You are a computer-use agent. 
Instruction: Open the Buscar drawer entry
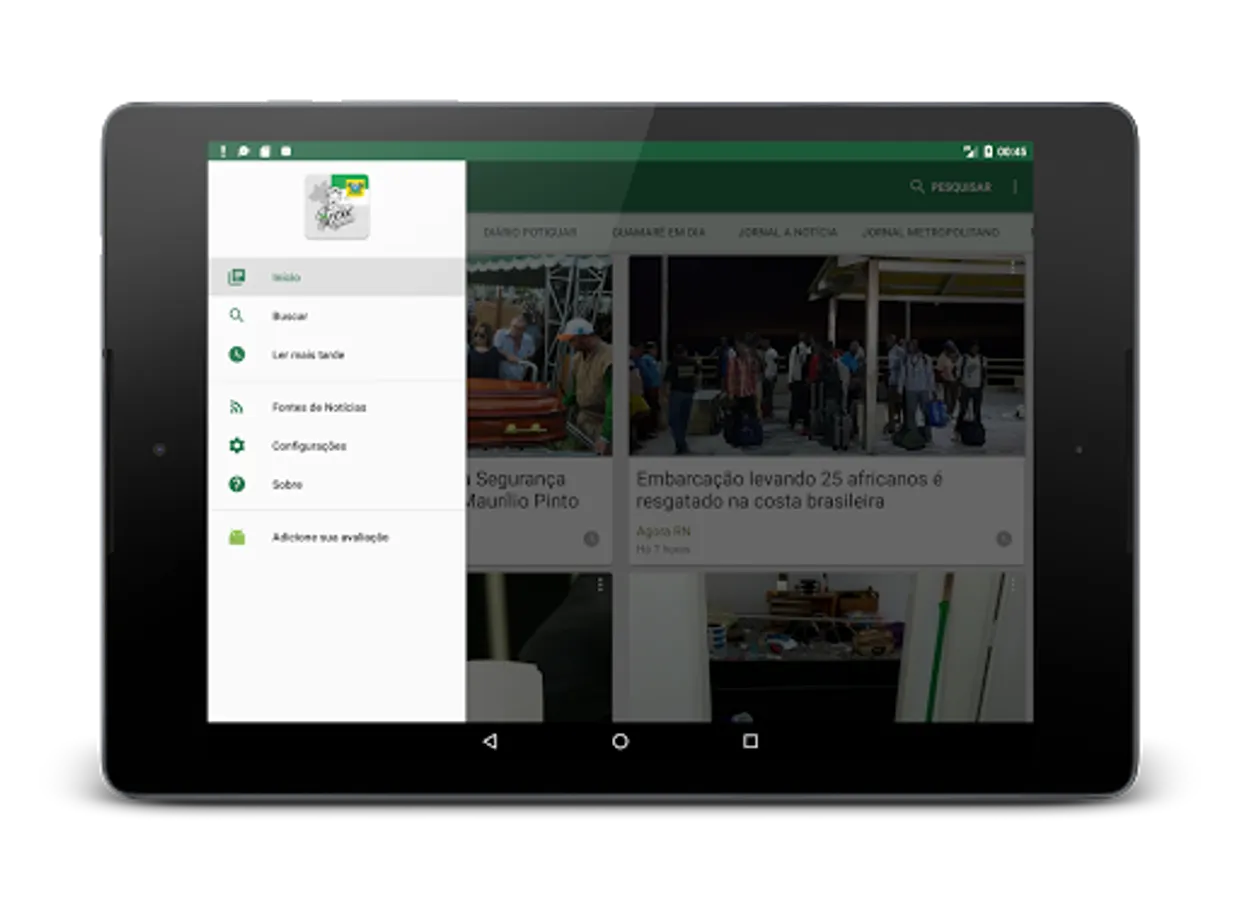[x=336, y=316]
